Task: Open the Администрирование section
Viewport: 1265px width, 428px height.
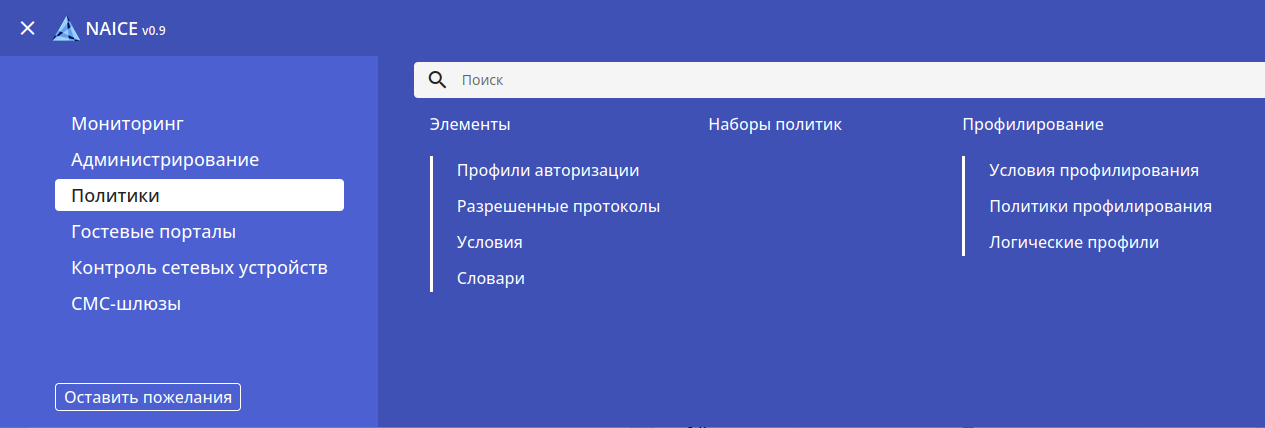Action: click(165, 160)
